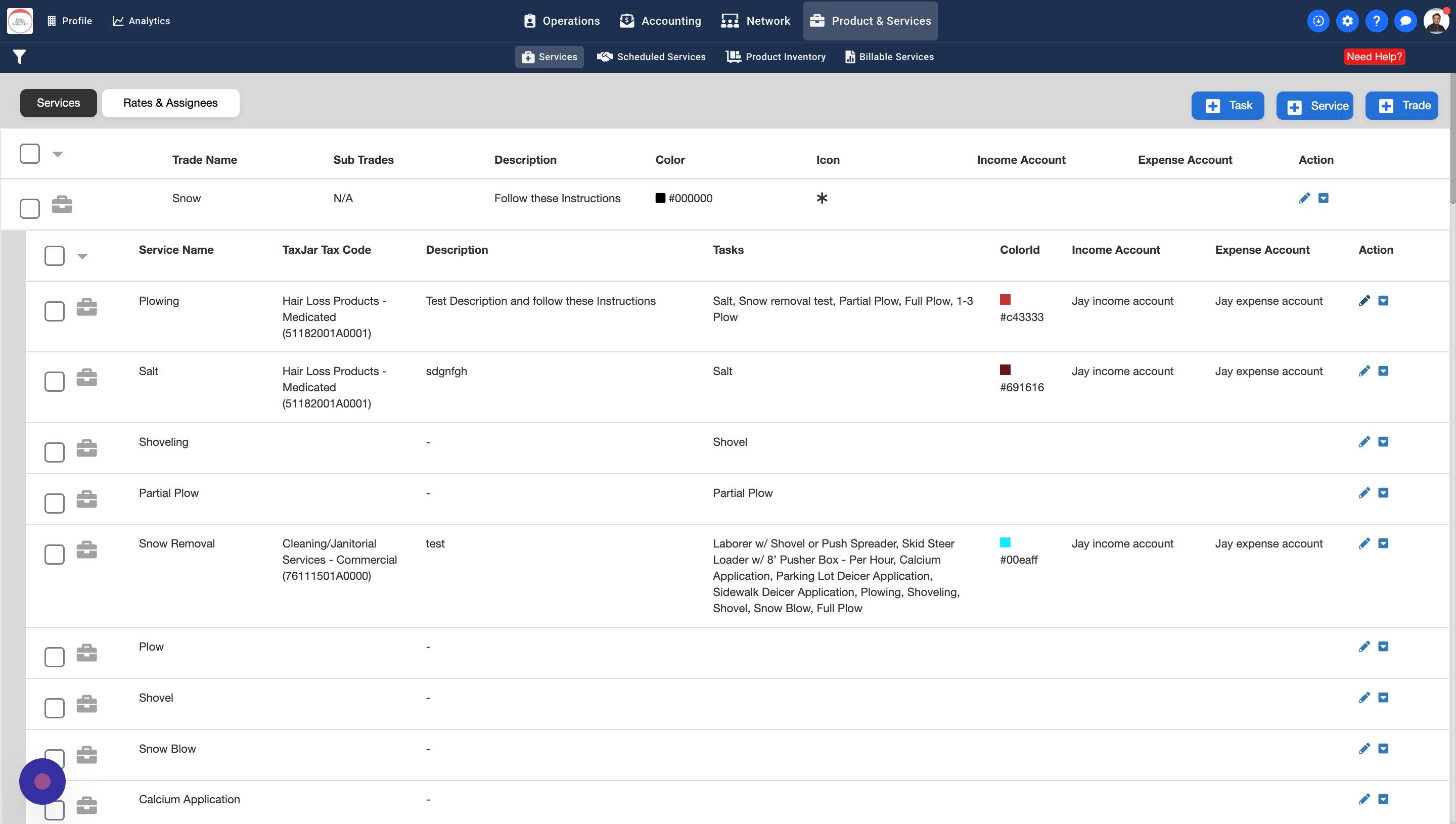Click the filter funnel icon

point(19,57)
